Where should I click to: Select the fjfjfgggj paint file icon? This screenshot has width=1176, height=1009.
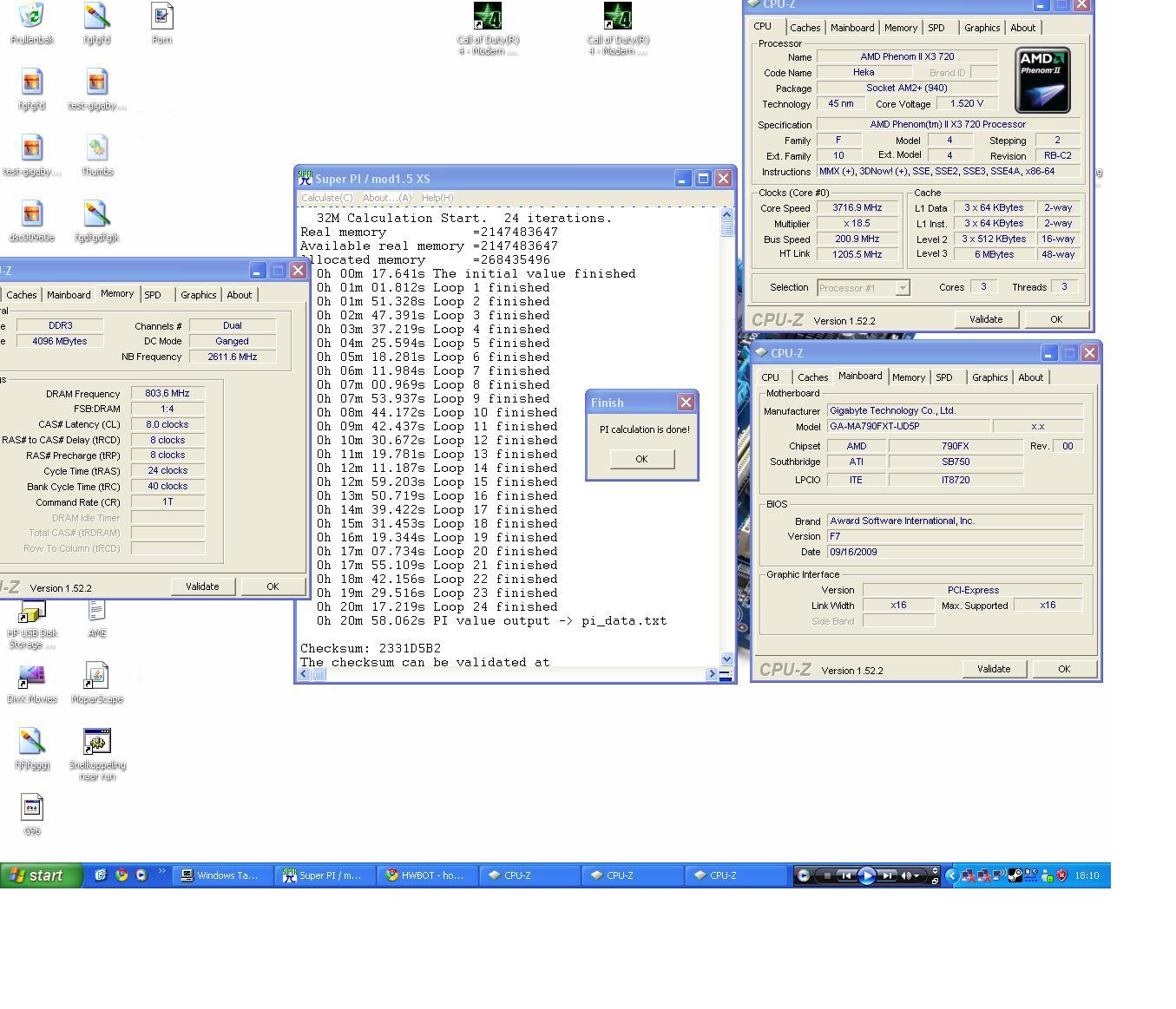31,742
